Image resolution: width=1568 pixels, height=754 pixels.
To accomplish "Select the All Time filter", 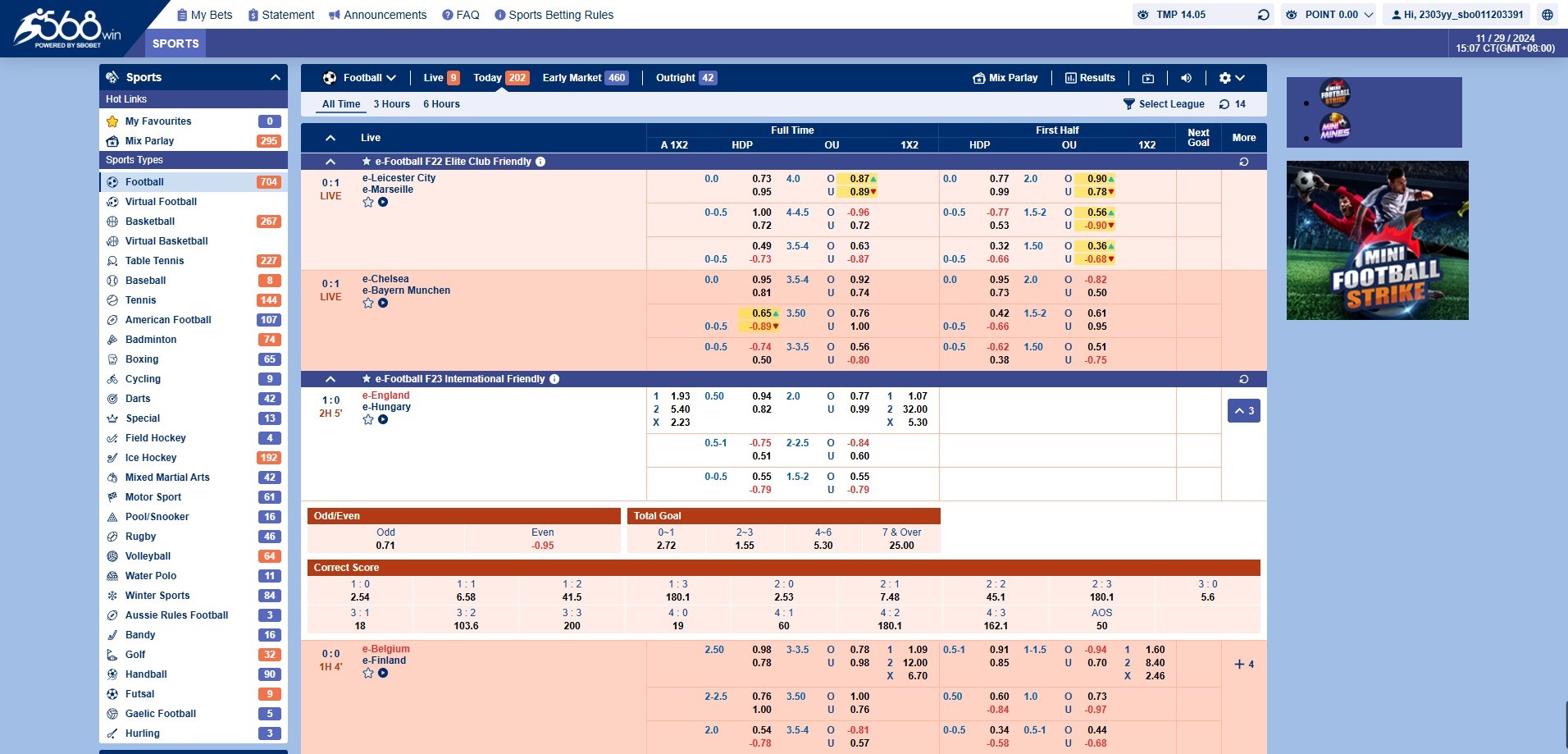I will 341,104.
